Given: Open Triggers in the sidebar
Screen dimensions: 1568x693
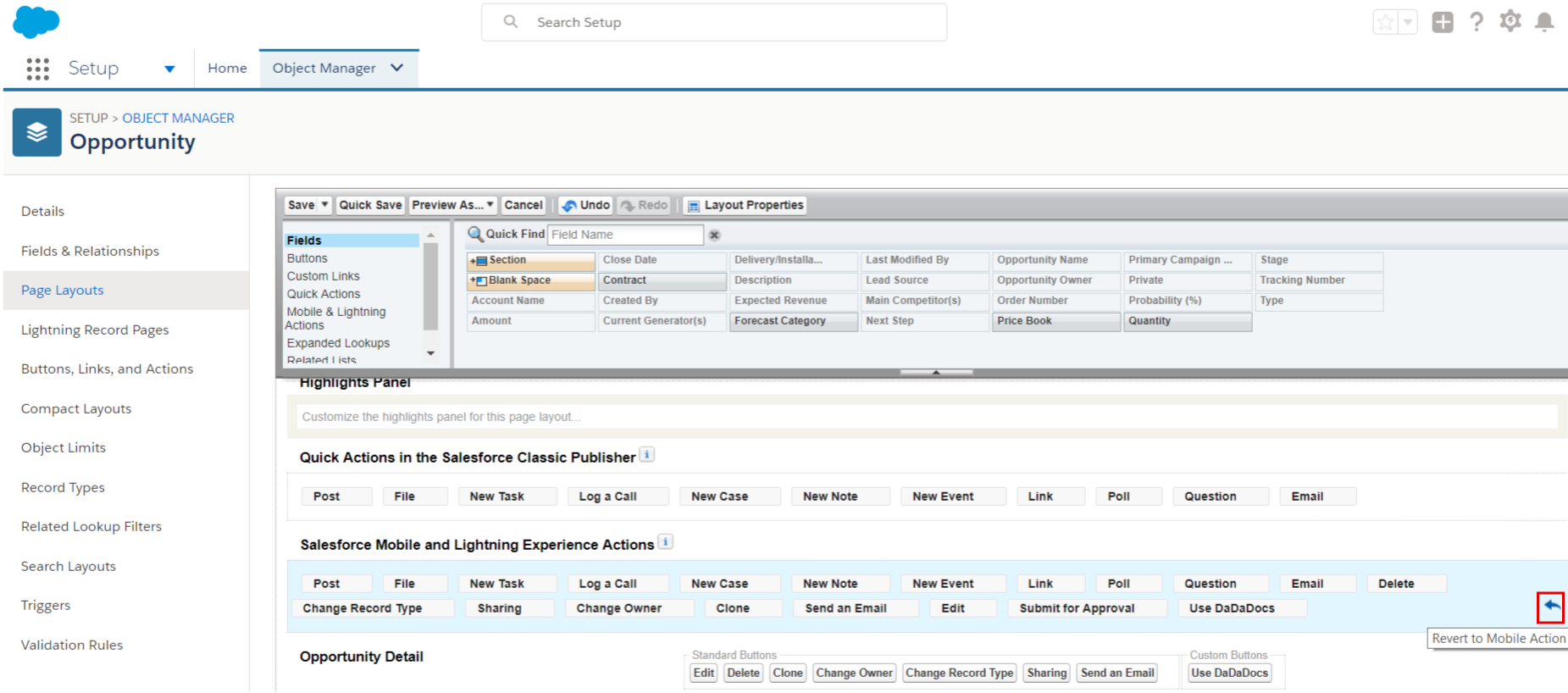Looking at the screenshot, I should point(46,605).
